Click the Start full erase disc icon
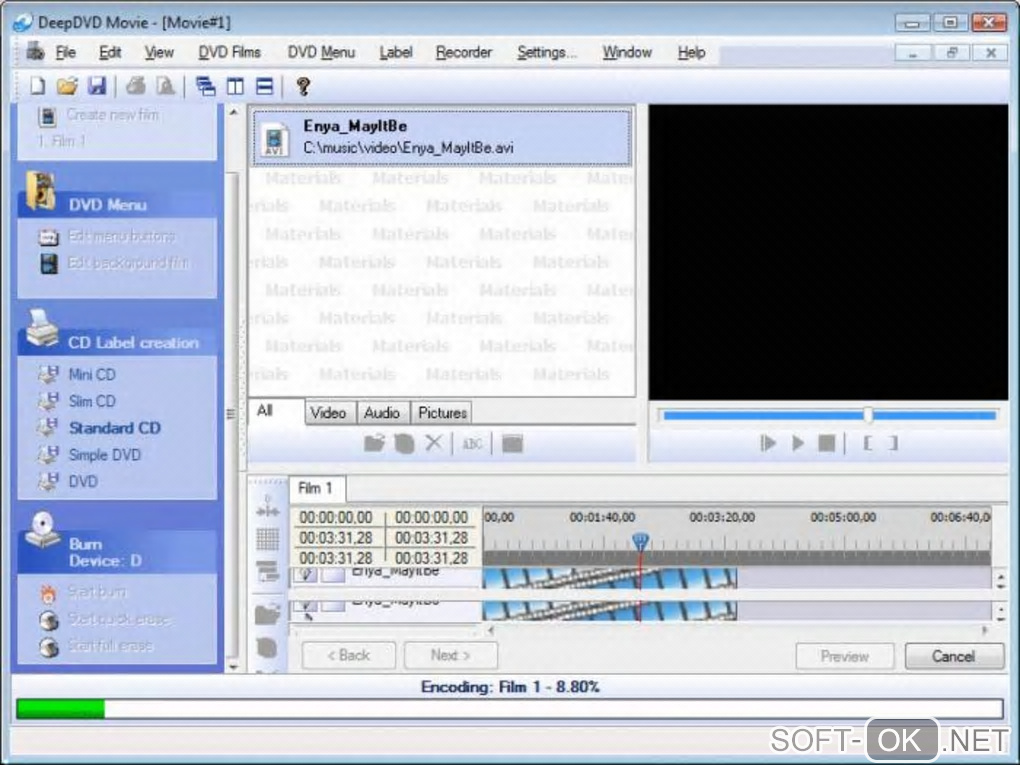The image size is (1020, 765). [49, 647]
